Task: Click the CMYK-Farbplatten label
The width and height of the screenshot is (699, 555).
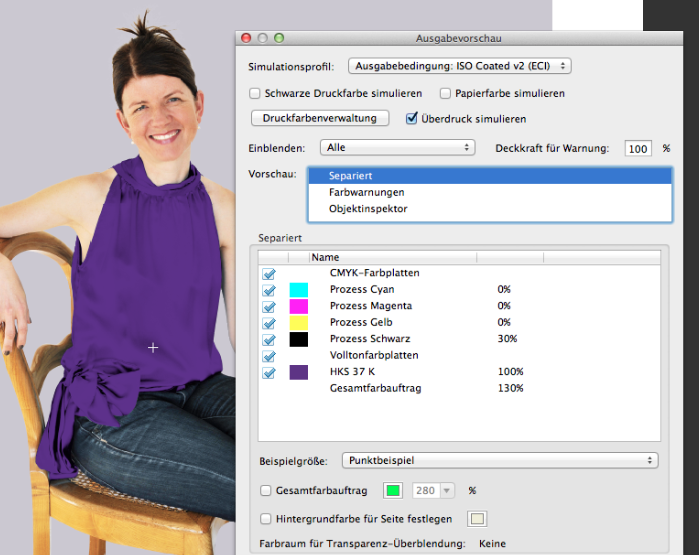Action: pyautogui.click(x=374, y=273)
